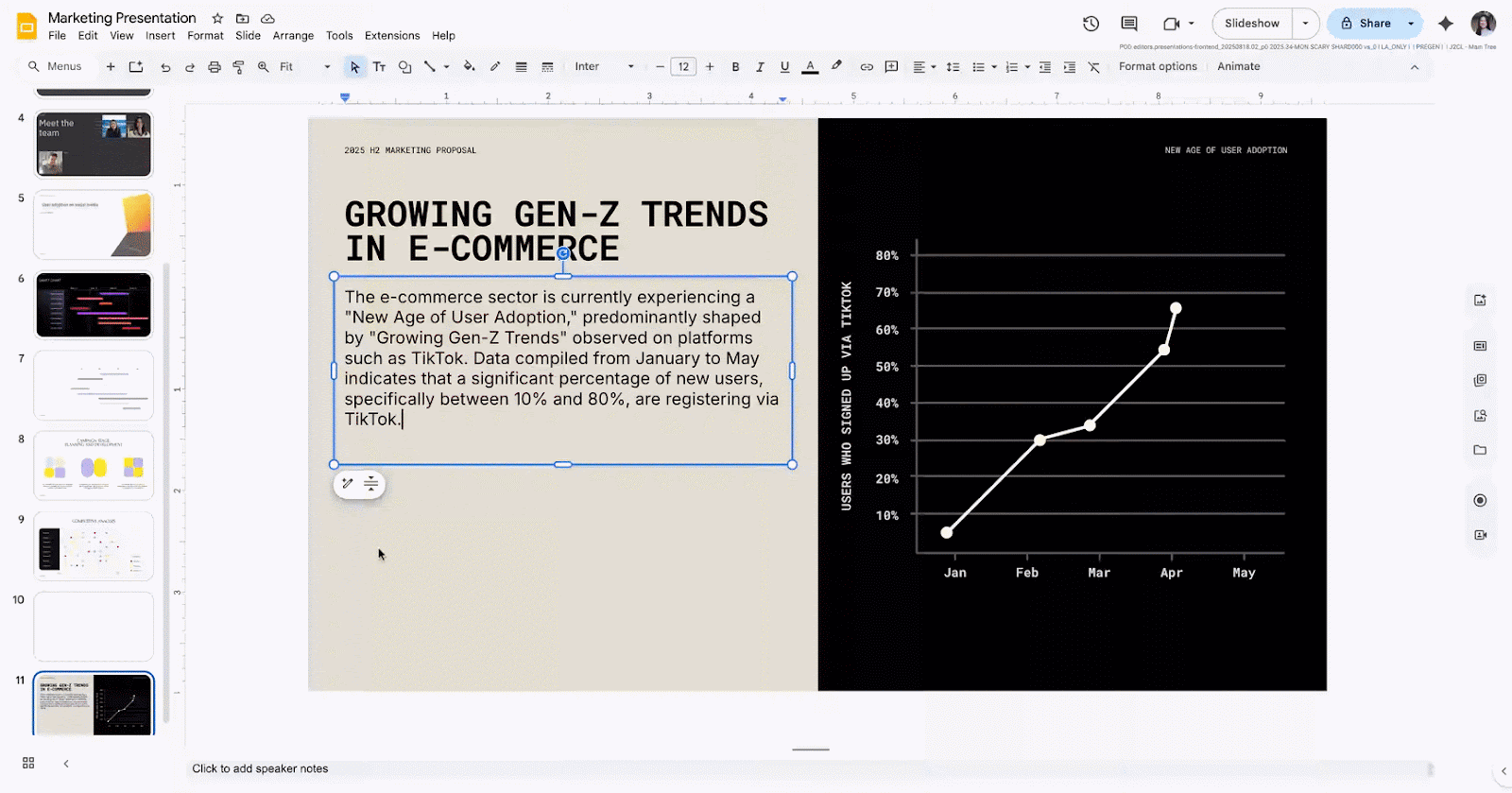The width and height of the screenshot is (1512, 793).
Task: Click the Fill color bucket icon
Action: coord(469,67)
